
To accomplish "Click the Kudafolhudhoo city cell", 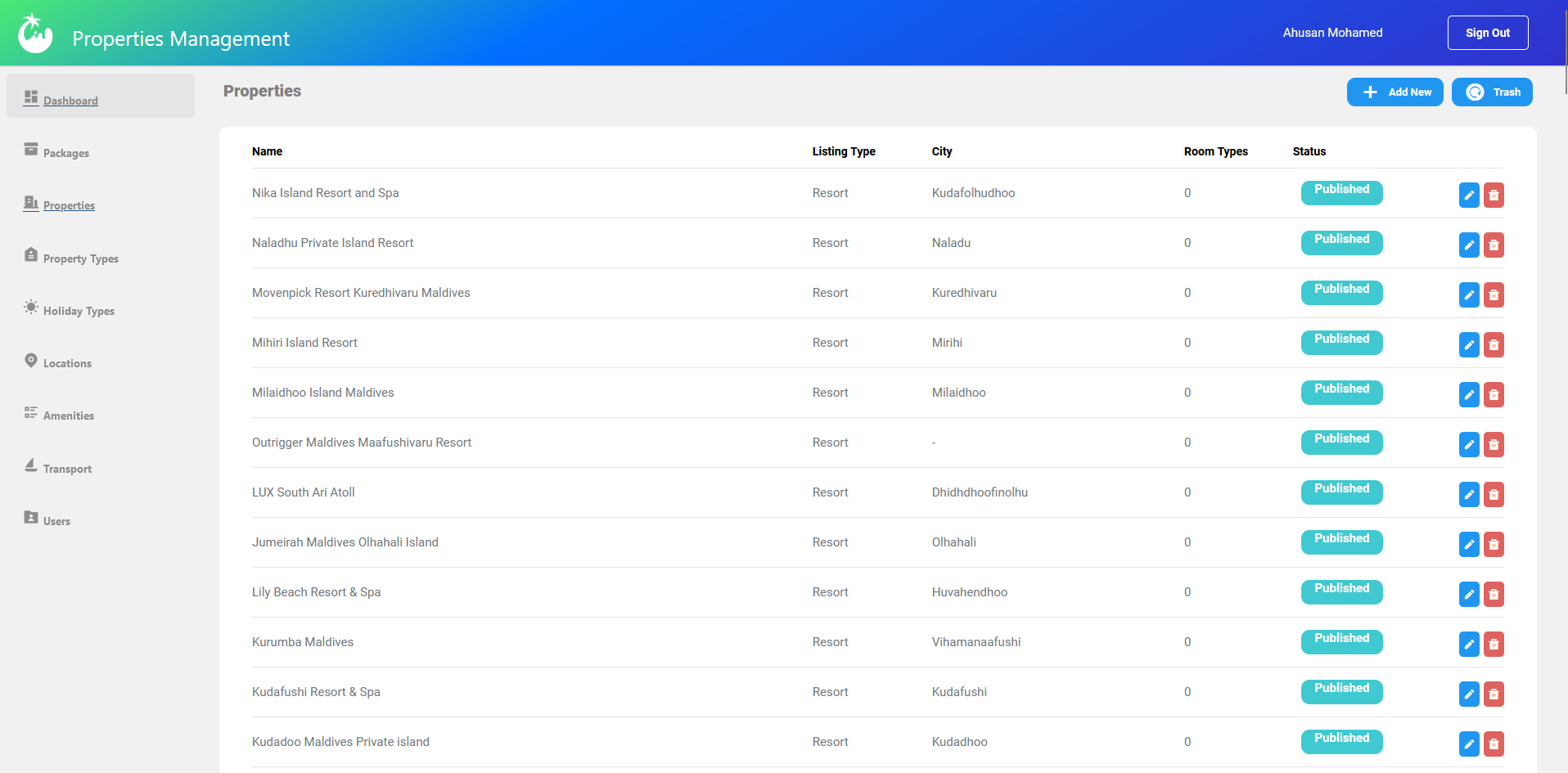I will 973,193.
